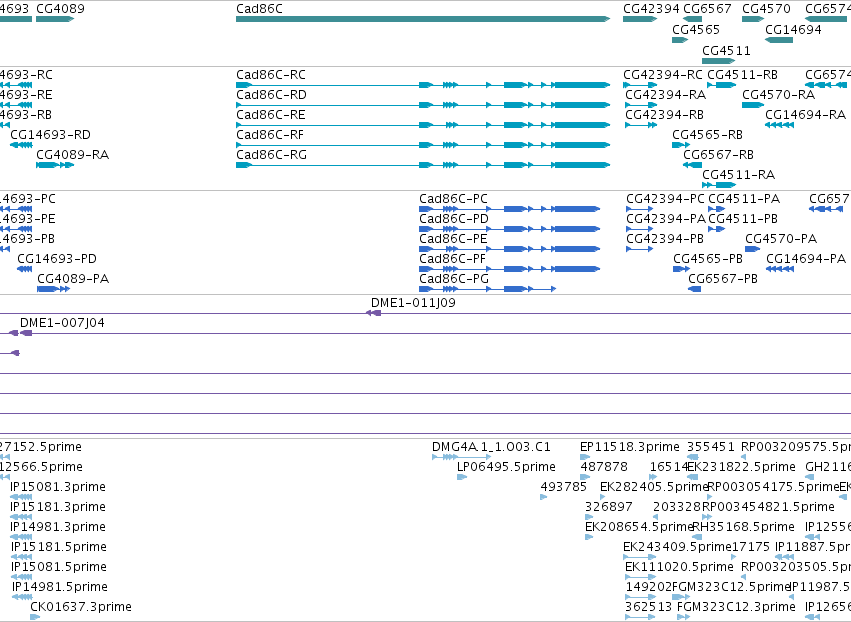Image resolution: width=851 pixels, height=622 pixels.
Task: Select the CG14693-PD protein label
Action: click(57, 259)
